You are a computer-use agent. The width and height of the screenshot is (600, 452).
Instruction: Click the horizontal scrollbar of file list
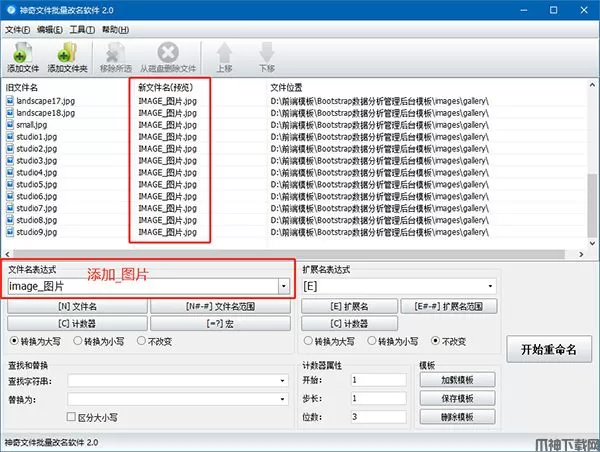289,254
